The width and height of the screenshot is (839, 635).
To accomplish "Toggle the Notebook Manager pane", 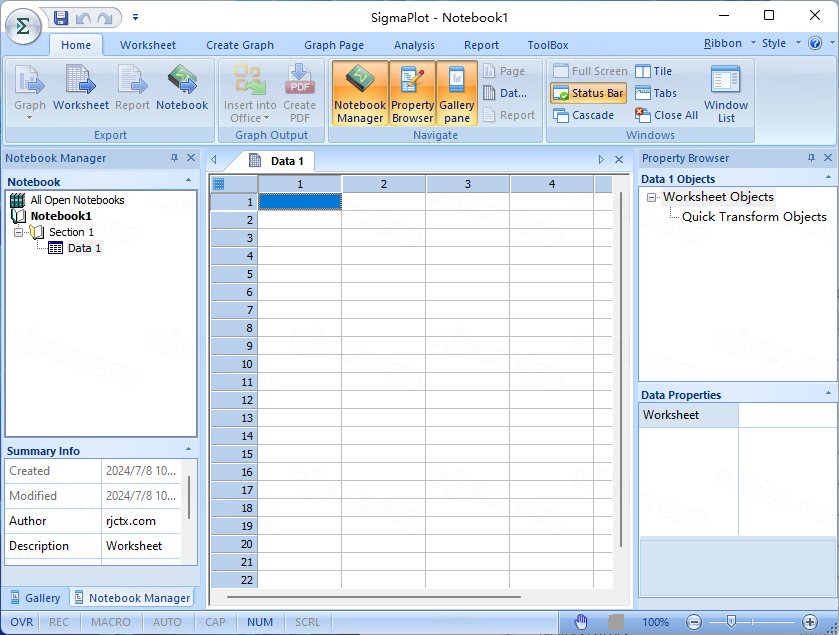I will coord(360,93).
